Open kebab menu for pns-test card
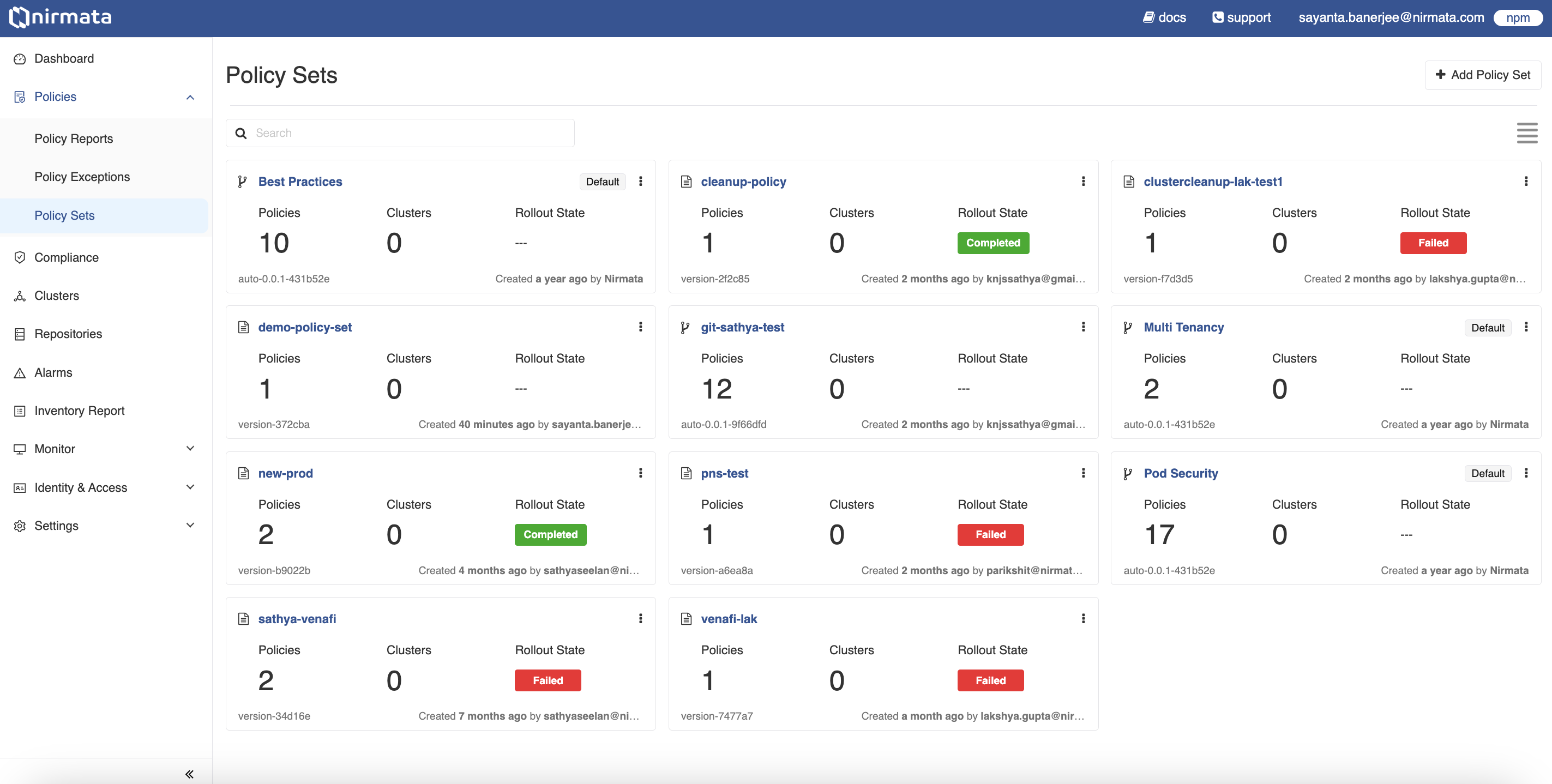1552x784 pixels. (x=1083, y=473)
